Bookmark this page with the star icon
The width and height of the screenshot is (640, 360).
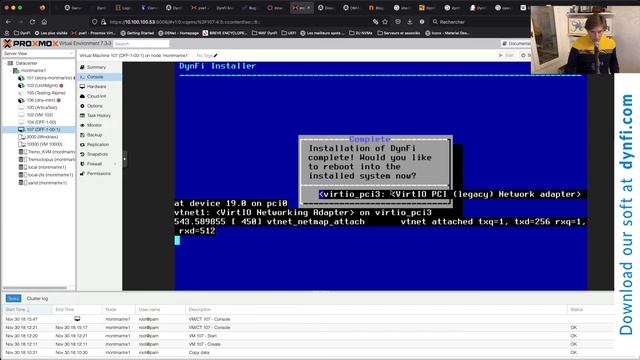(x=385, y=22)
